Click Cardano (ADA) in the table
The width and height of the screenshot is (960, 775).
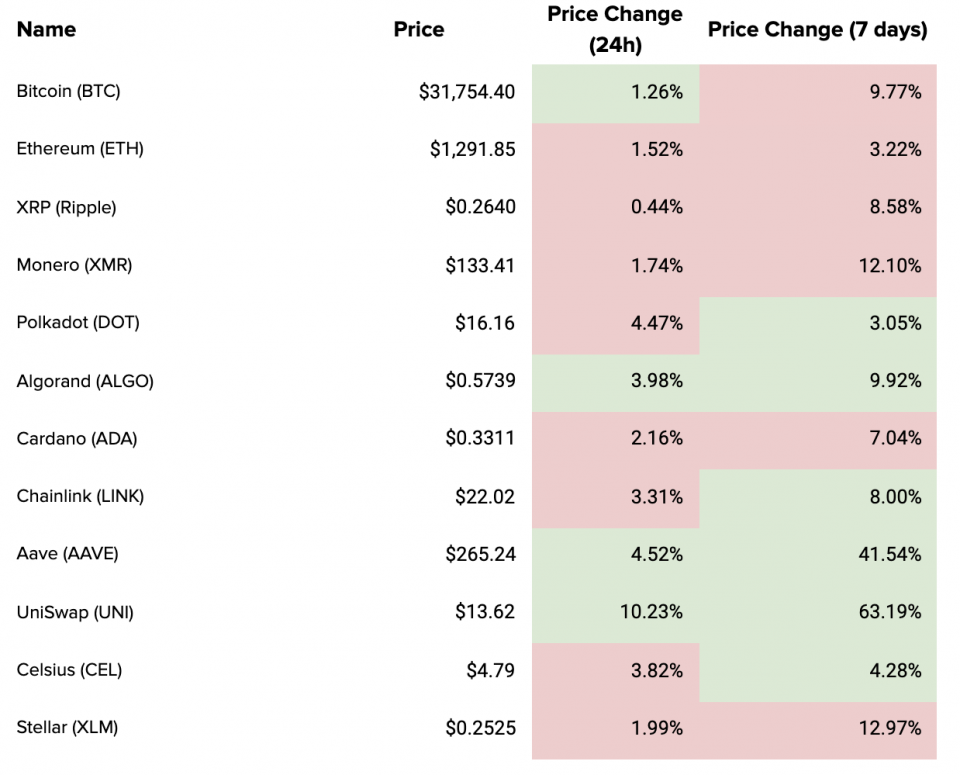tap(77, 438)
